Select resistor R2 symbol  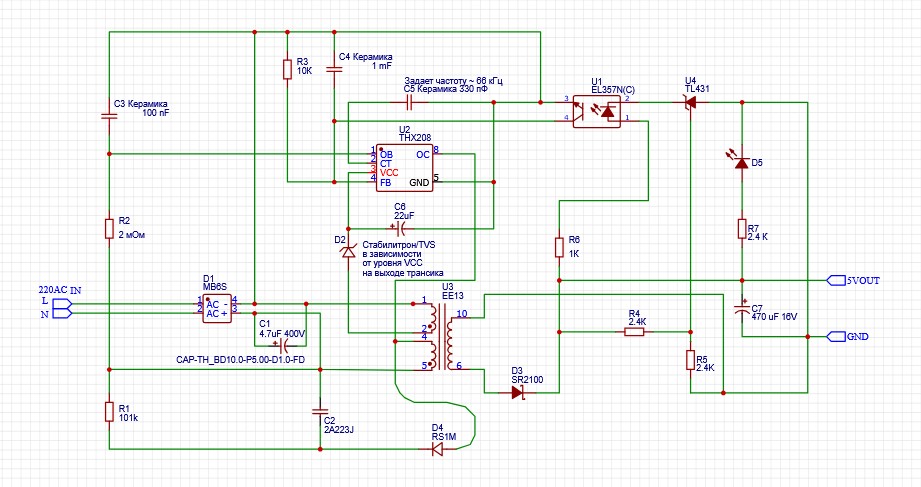point(109,229)
